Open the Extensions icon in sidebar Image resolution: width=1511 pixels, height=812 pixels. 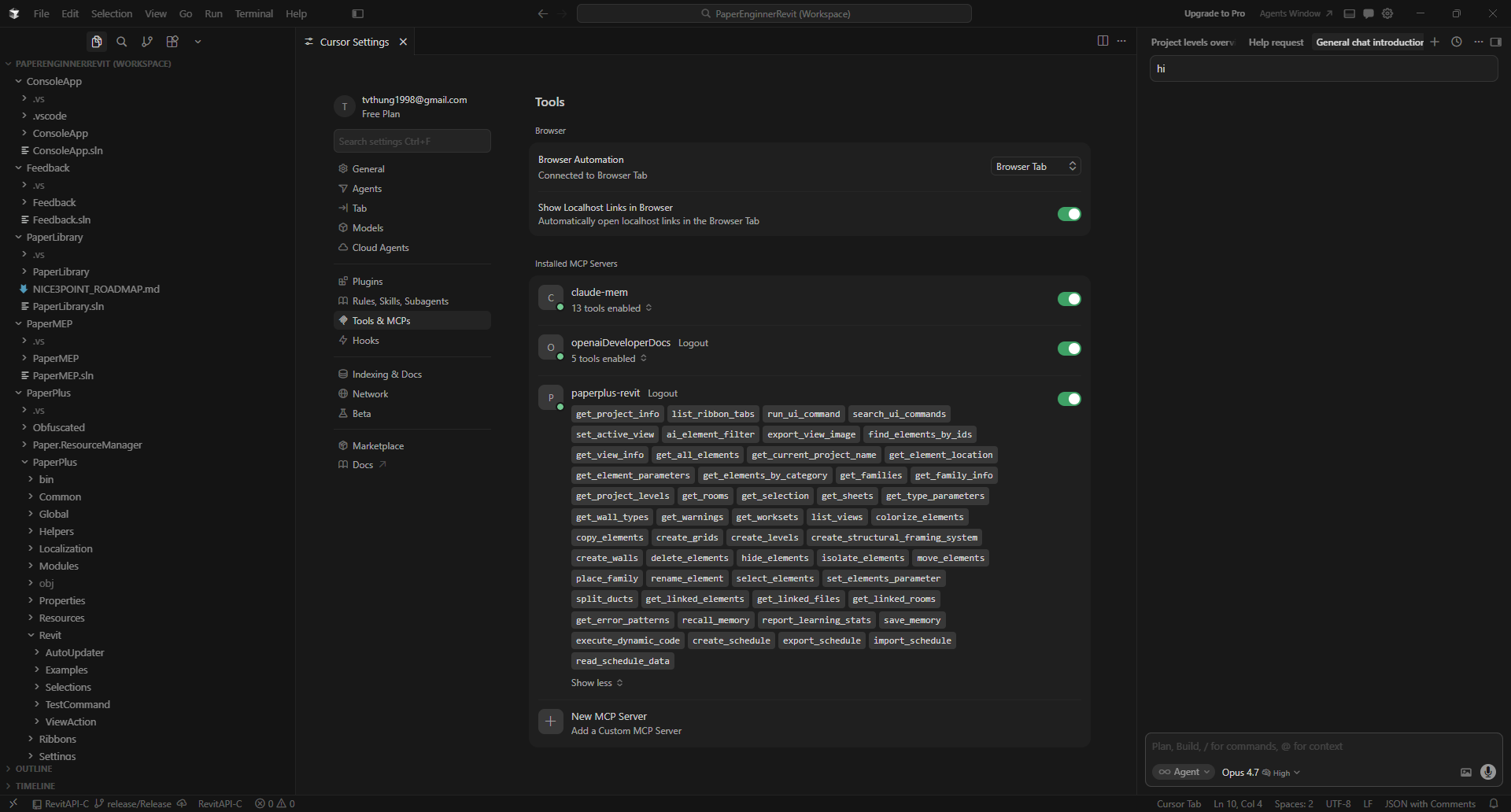[172, 42]
